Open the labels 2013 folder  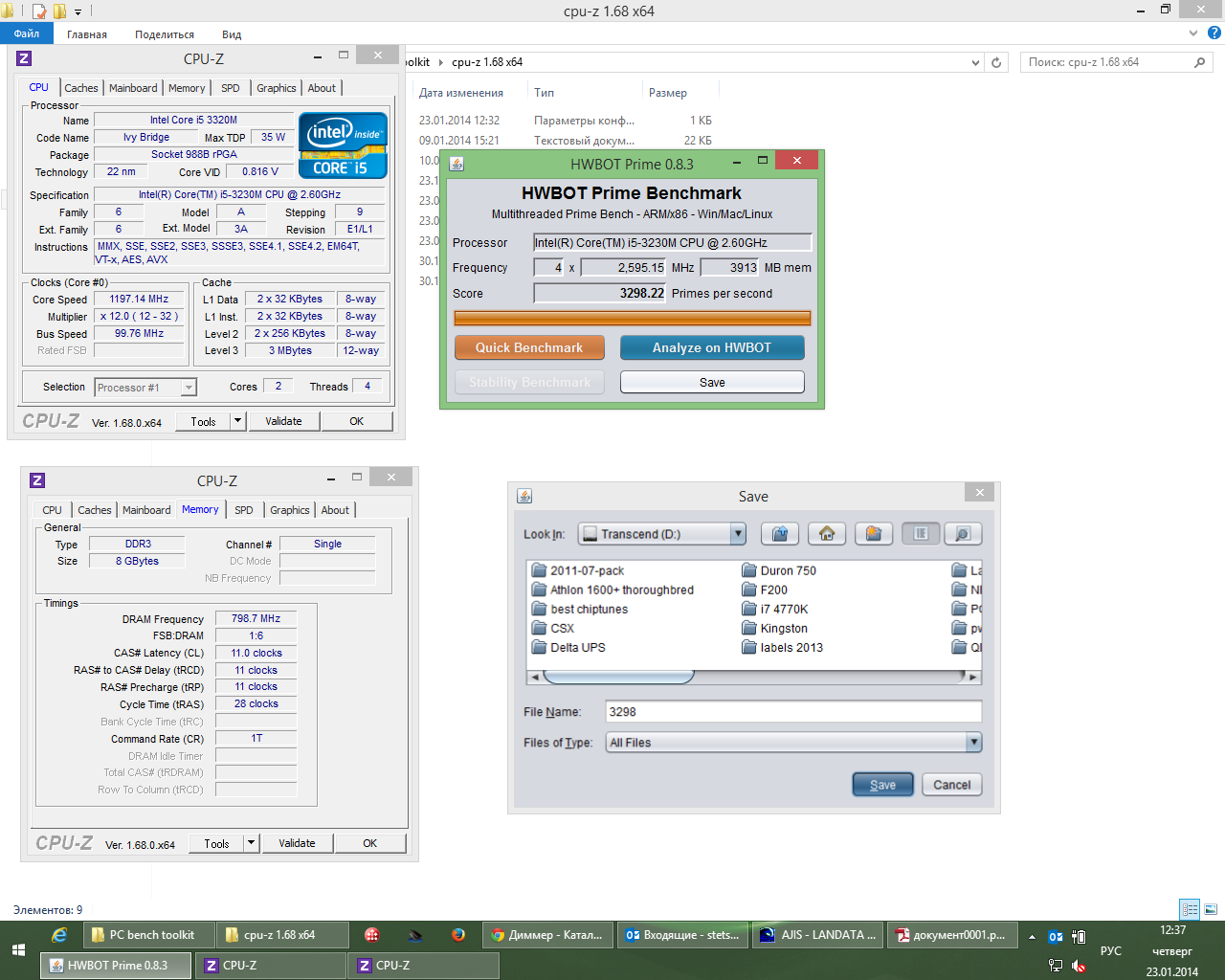click(x=783, y=647)
